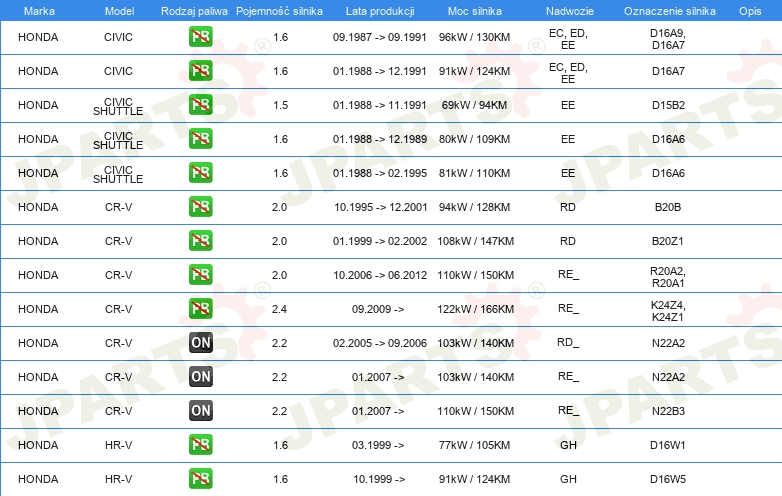
Task: Click CIVIC SHUTTLE model in D15B2 row
Action: tap(118, 107)
